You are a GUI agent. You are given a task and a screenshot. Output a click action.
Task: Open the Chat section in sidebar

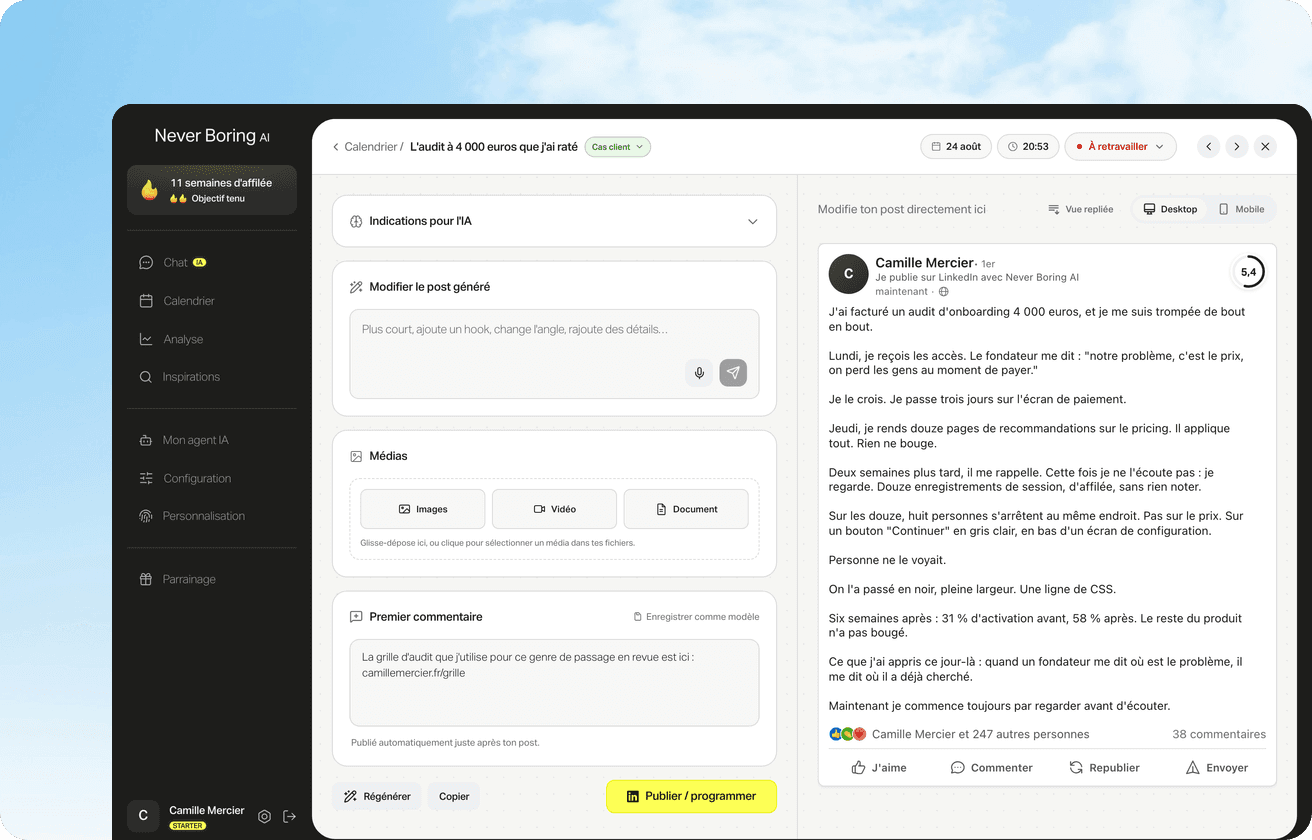(174, 263)
